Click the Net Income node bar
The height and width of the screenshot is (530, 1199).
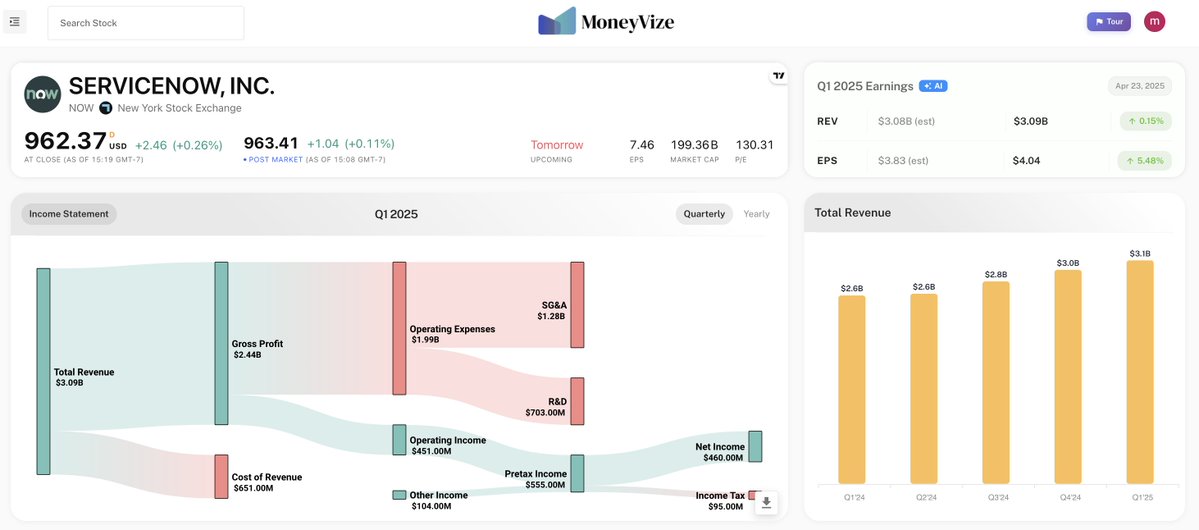point(755,447)
